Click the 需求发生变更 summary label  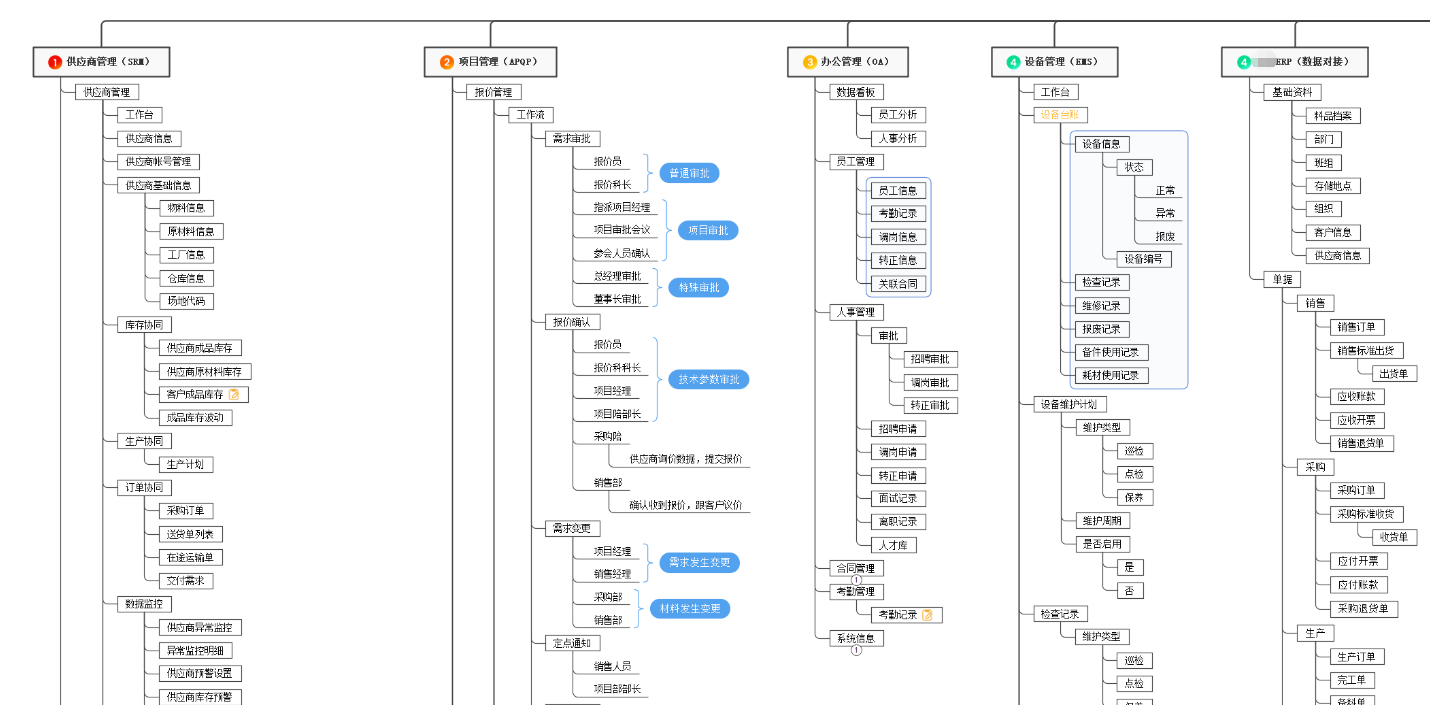(x=699, y=563)
